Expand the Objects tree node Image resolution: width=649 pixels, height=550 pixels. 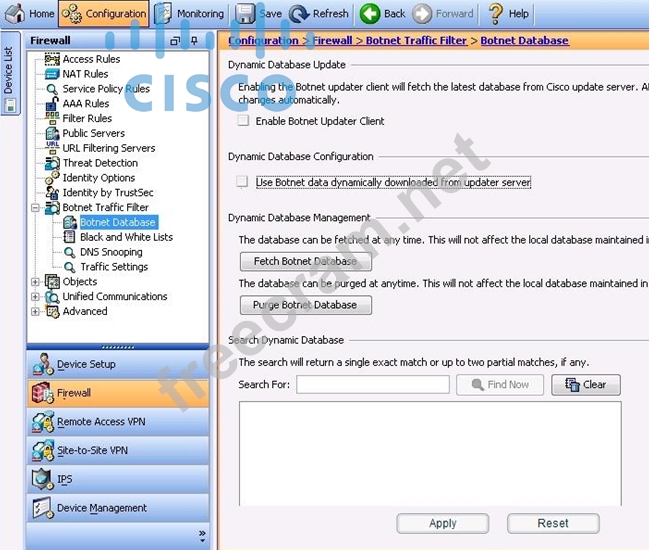36,282
